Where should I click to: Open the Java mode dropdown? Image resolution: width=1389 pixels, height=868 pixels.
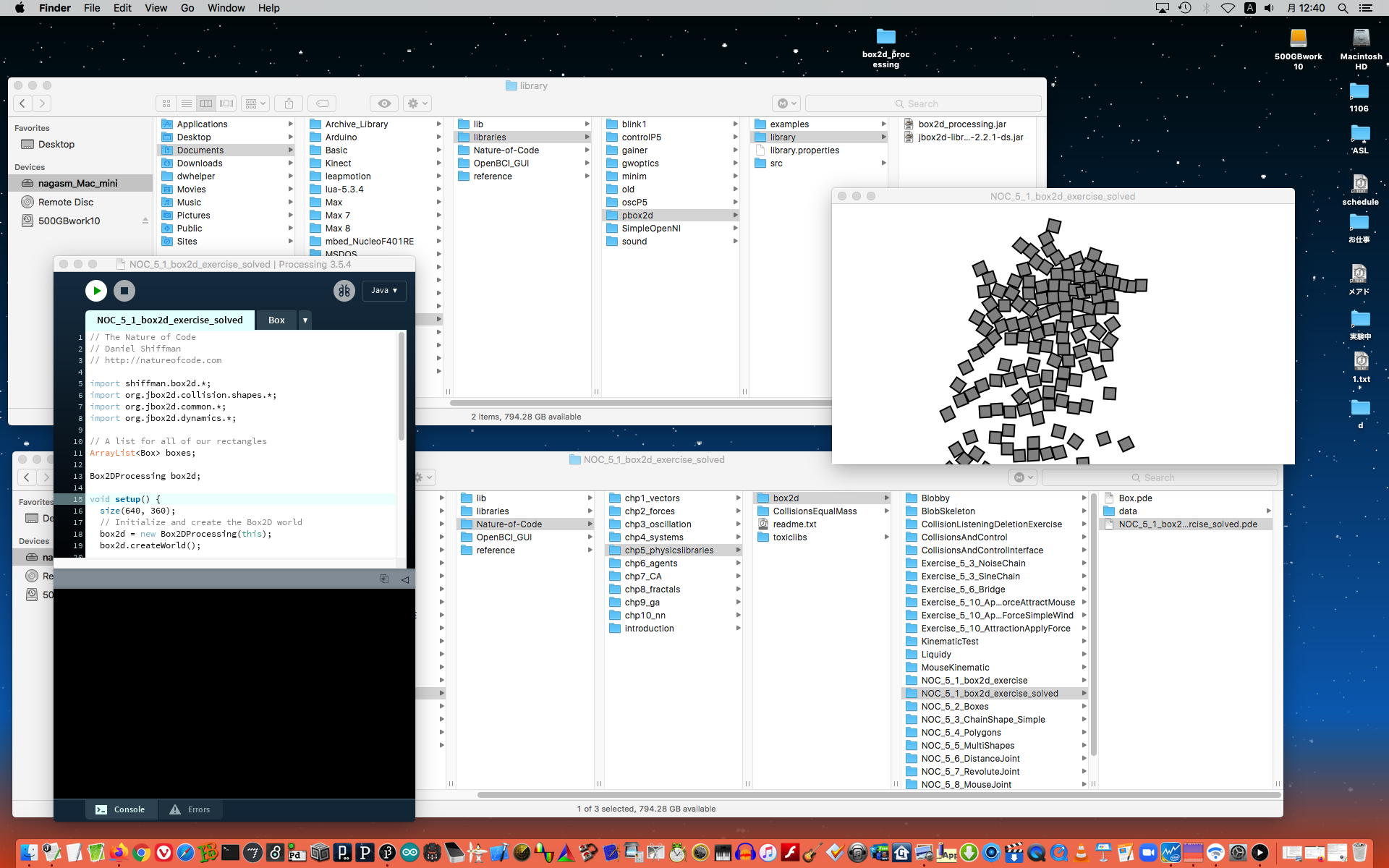384,291
